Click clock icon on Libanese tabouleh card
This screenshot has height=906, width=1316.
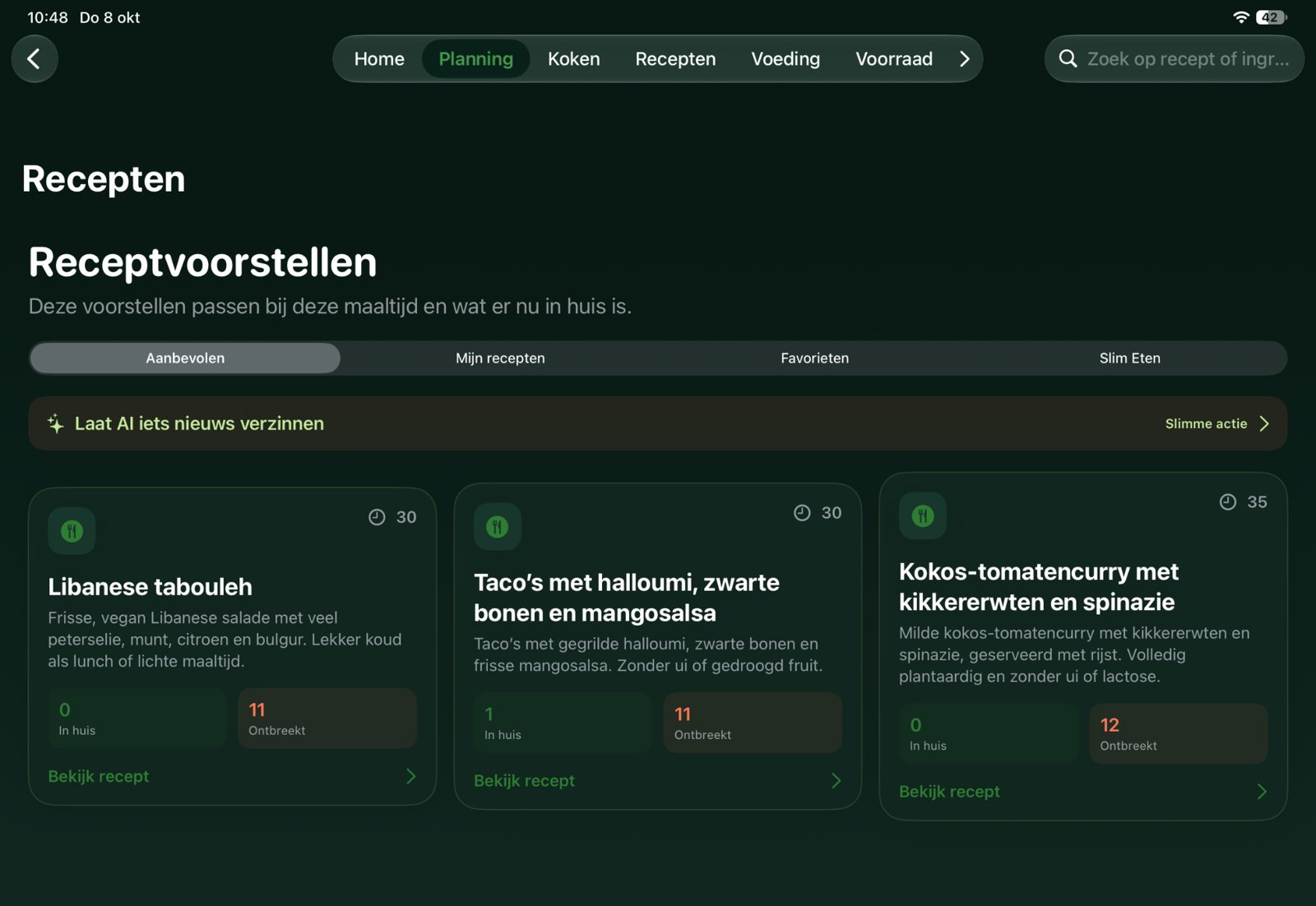(377, 517)
